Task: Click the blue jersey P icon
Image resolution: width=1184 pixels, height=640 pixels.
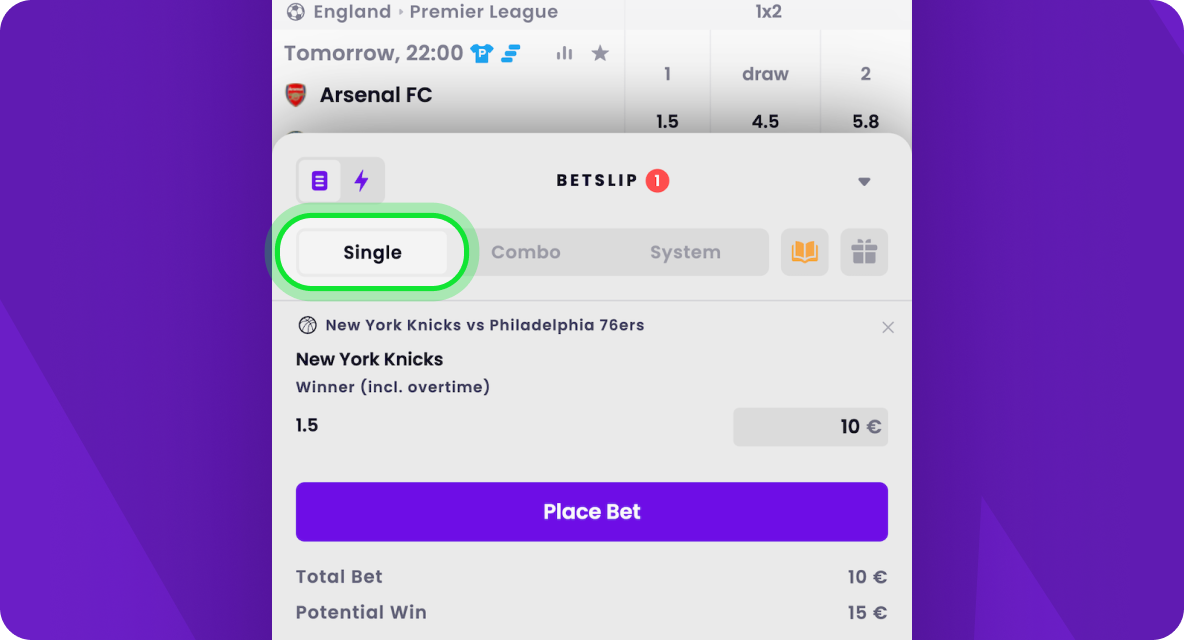Action: (x=483, y=53)
